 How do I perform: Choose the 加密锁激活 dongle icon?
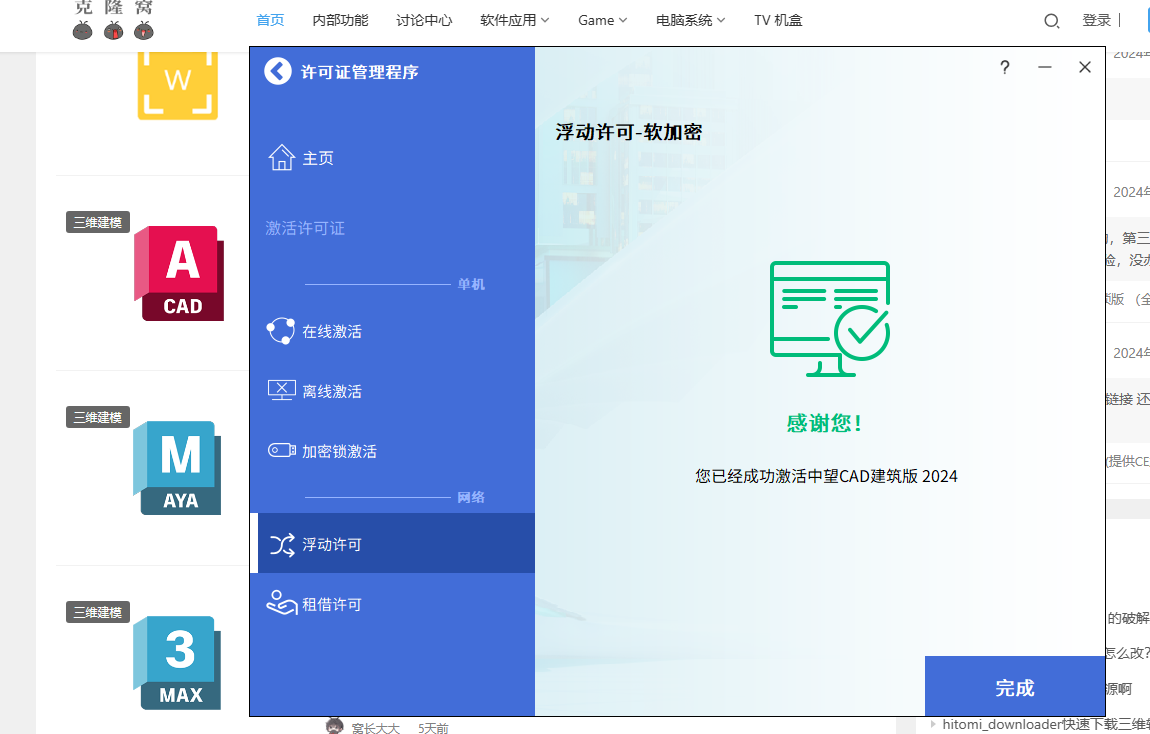(282, 450)
